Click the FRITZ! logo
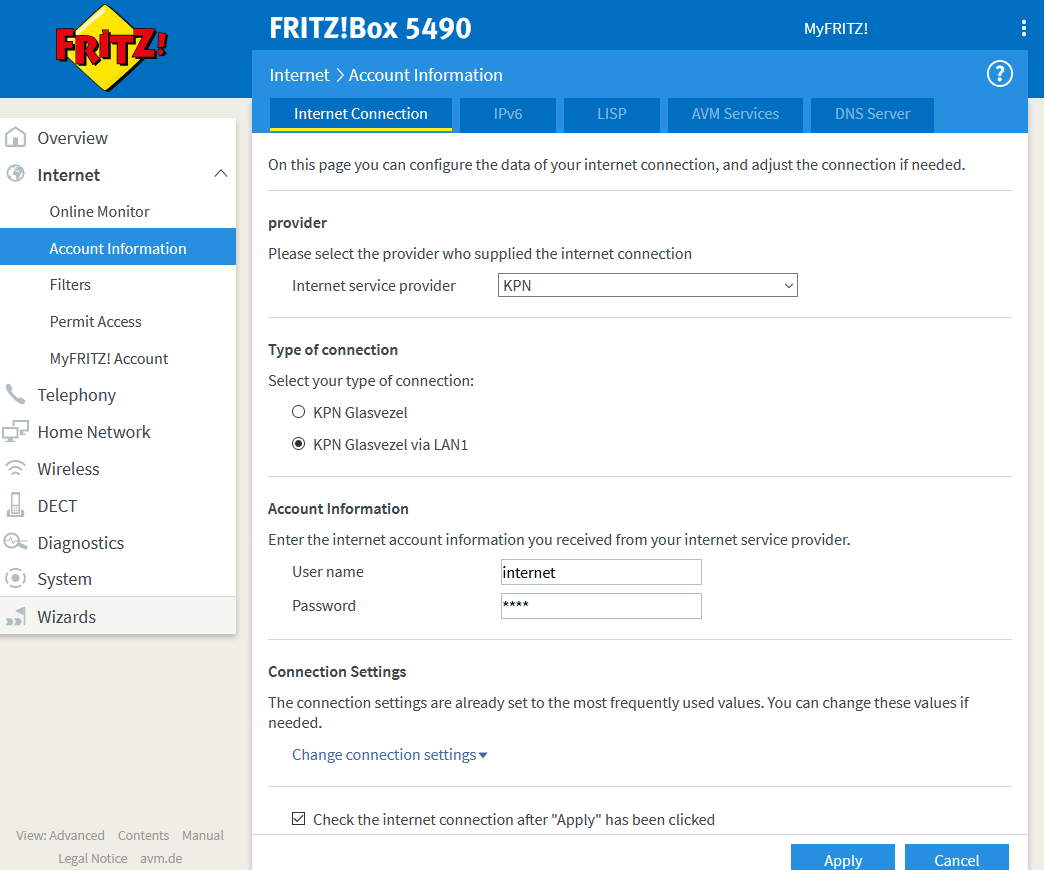The width and height of the screenshot is (1045, 870). click(111, 48)
